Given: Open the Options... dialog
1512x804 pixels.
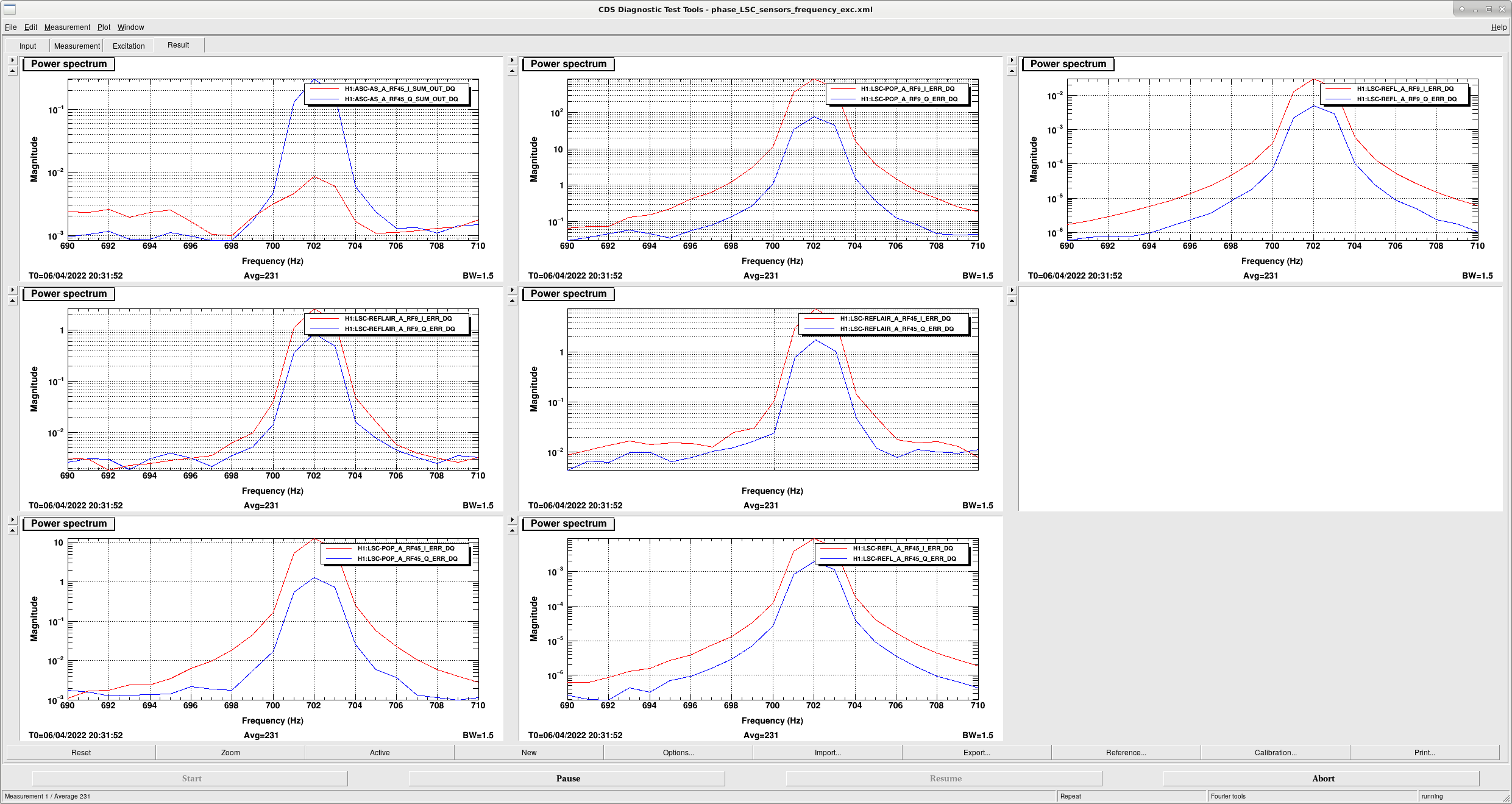Looking at the screenshot, I should tap(678, 752).
